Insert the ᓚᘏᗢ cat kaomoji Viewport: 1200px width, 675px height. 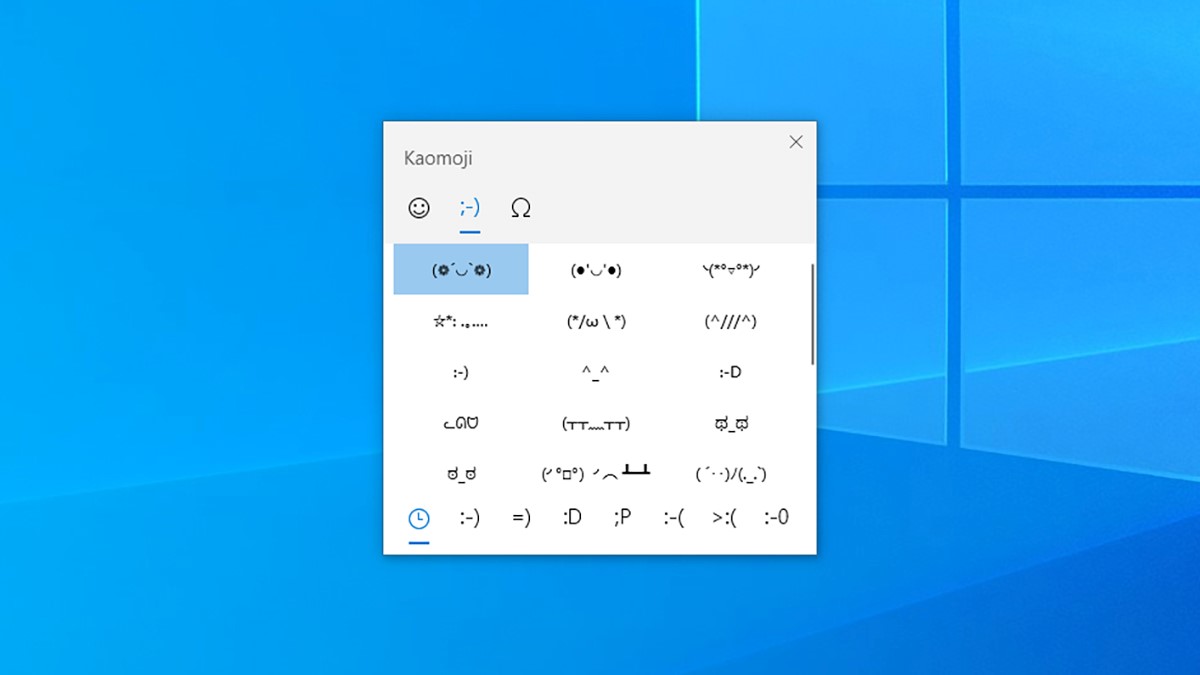point(461,423)
